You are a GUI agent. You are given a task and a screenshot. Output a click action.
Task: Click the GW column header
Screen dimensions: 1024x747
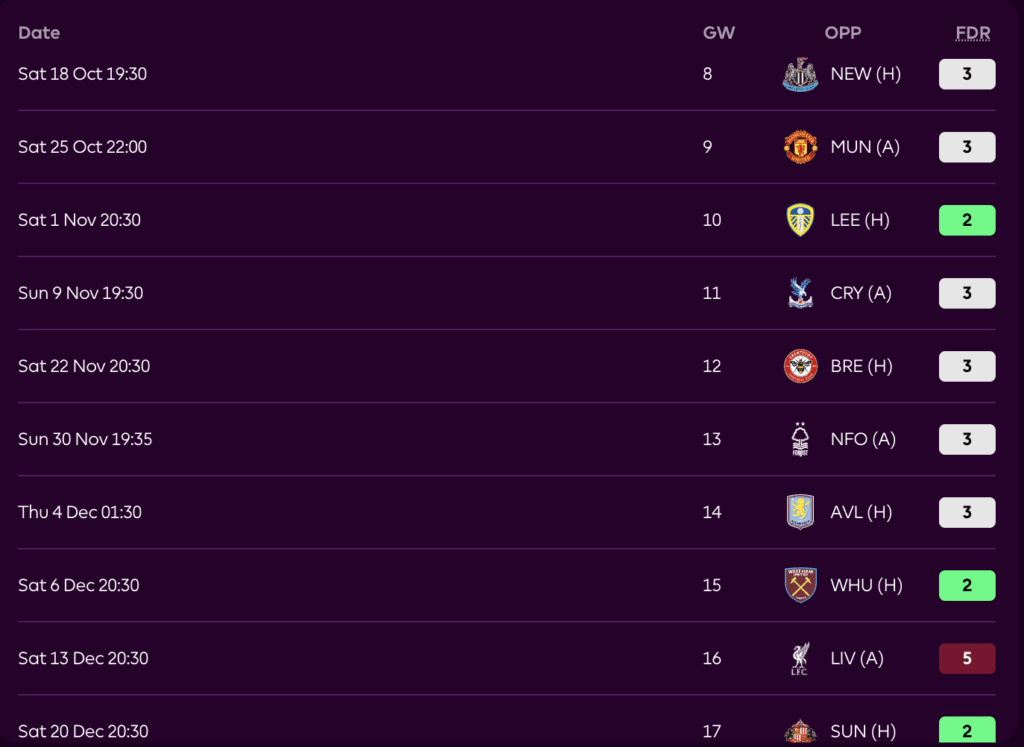718,33
